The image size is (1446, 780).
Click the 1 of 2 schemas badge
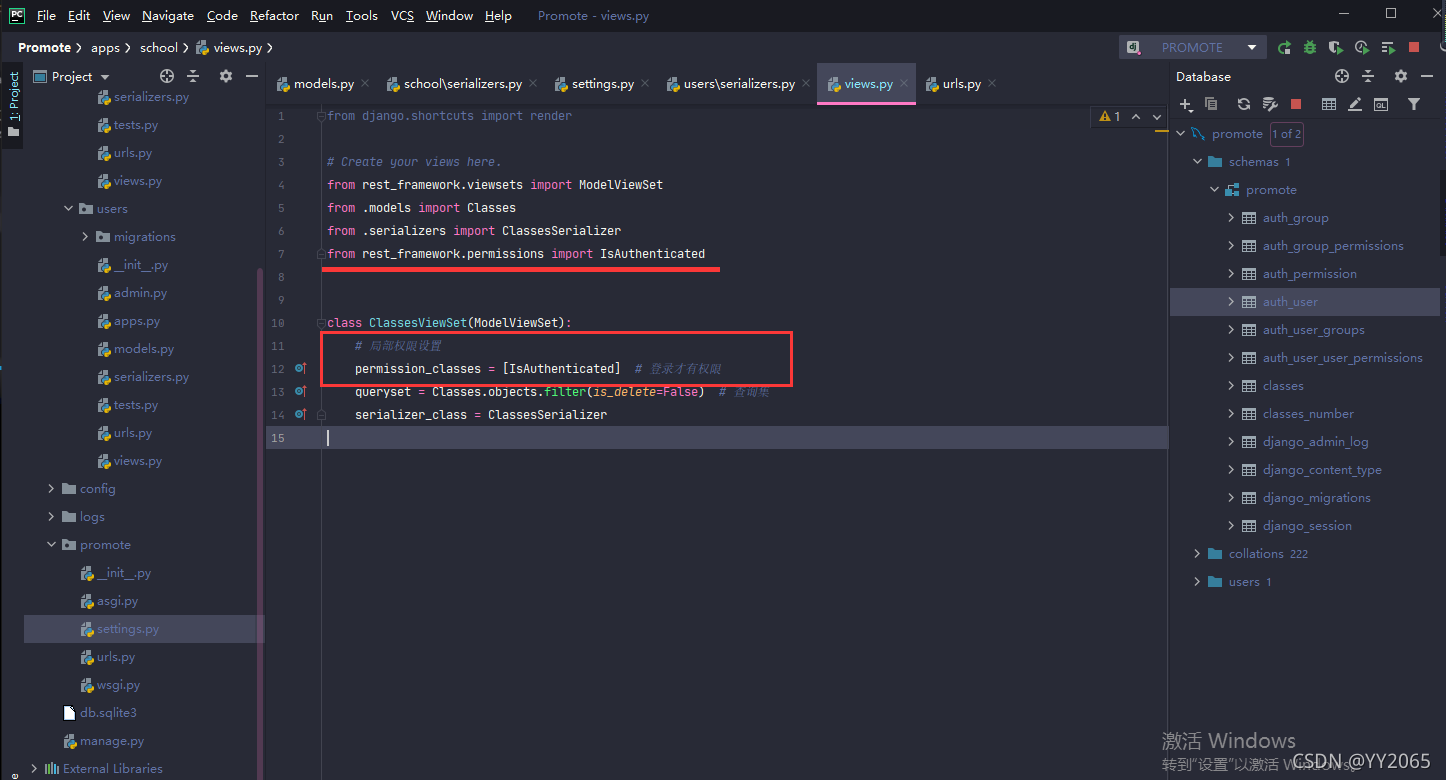tap(1287, 134)
